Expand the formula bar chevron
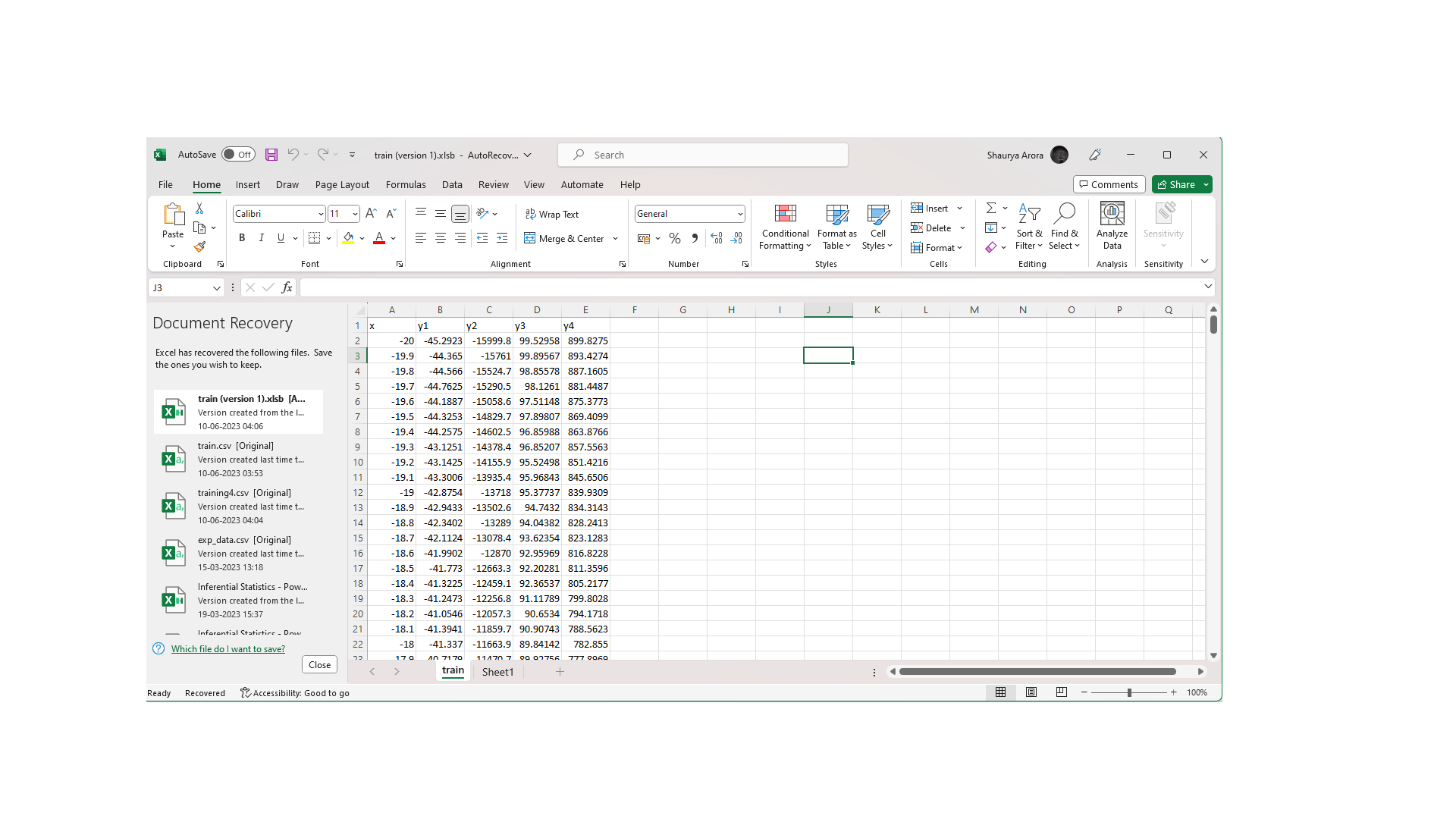This screenshot has height=819, width=1456. 1207,287
